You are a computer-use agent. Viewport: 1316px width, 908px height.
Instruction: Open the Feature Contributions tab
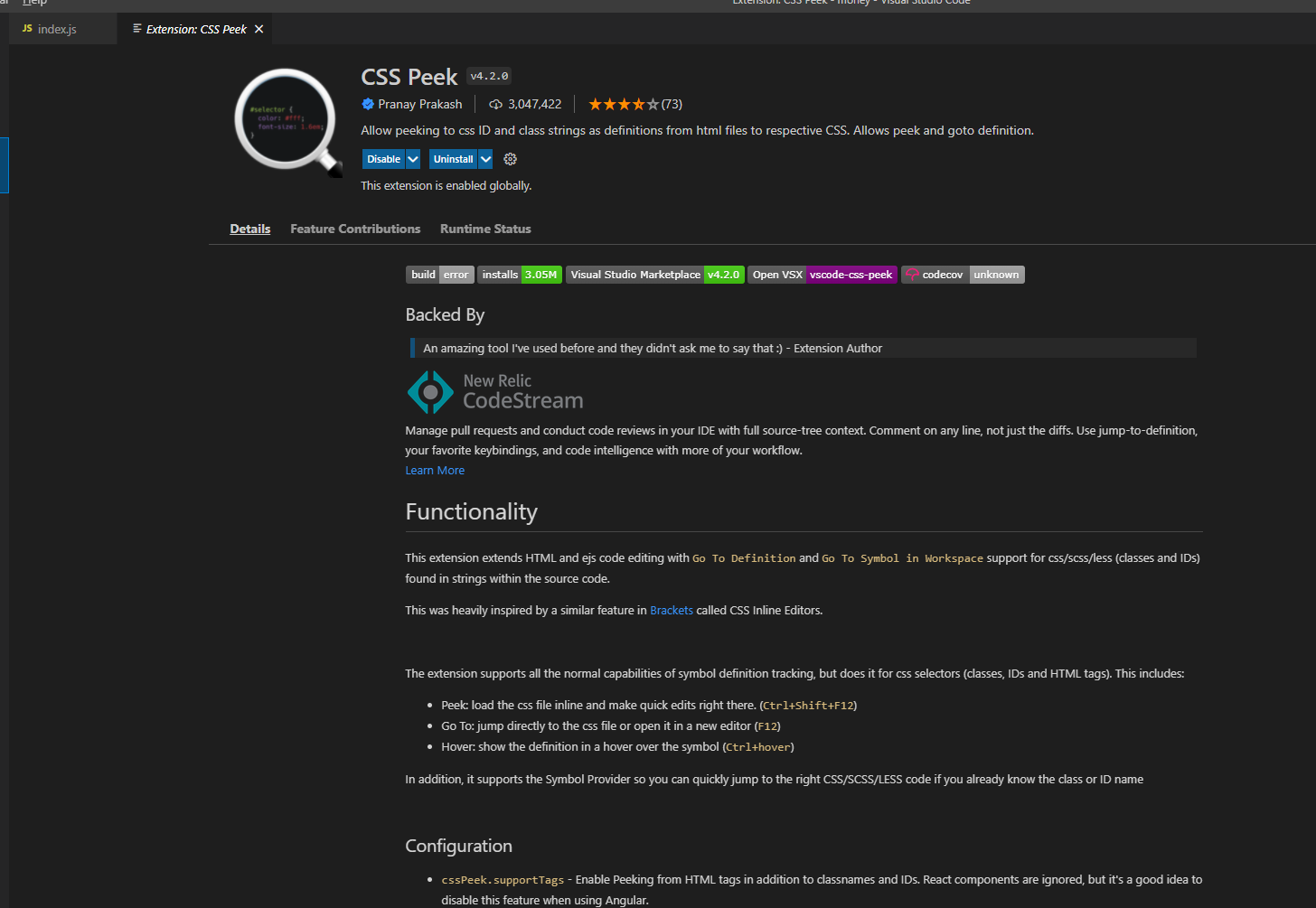(x=355, y=229)
